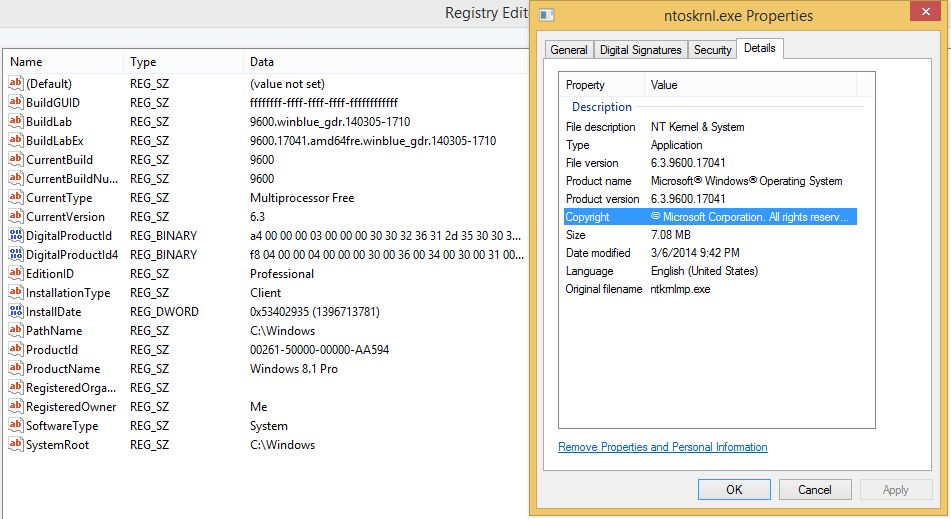Viewport: 951px width, 519px height.
Task: Select the Details tab
Action: click(x=759, y=48)
